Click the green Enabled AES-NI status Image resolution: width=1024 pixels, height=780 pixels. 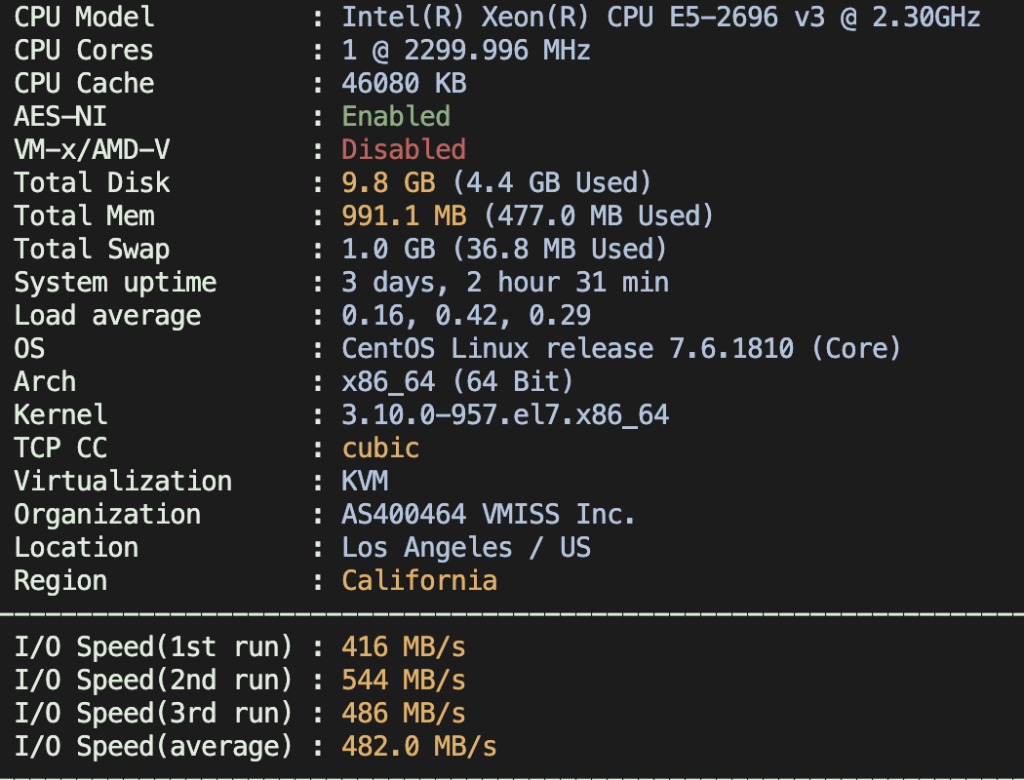396,116
